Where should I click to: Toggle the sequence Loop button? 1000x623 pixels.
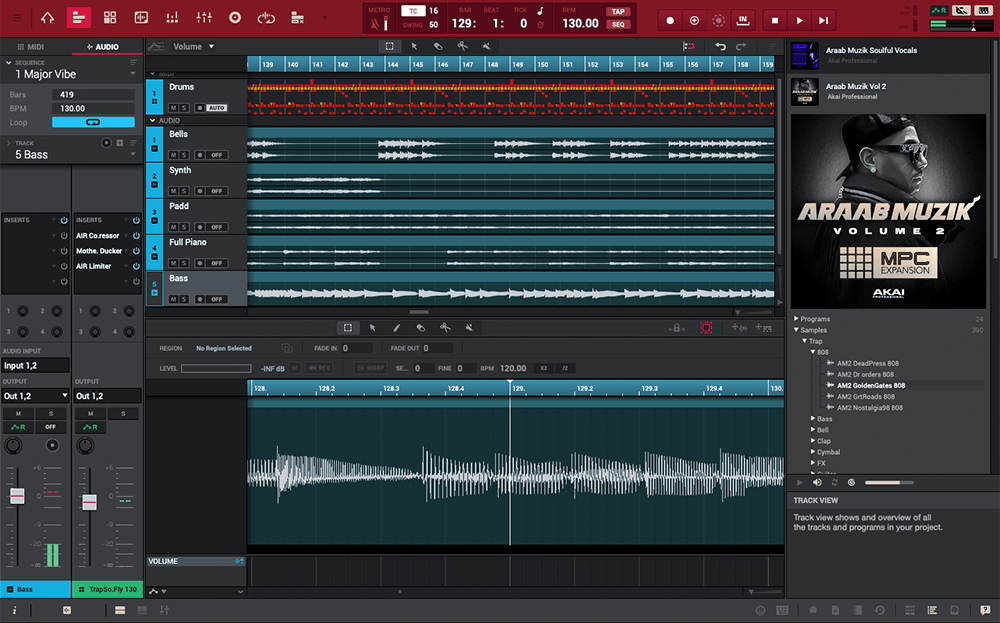pos(93,122)
